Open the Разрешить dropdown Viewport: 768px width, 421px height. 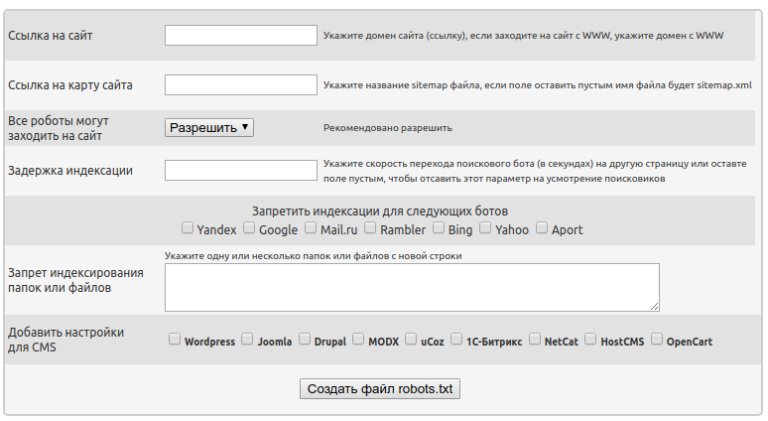tap(210, 128)
